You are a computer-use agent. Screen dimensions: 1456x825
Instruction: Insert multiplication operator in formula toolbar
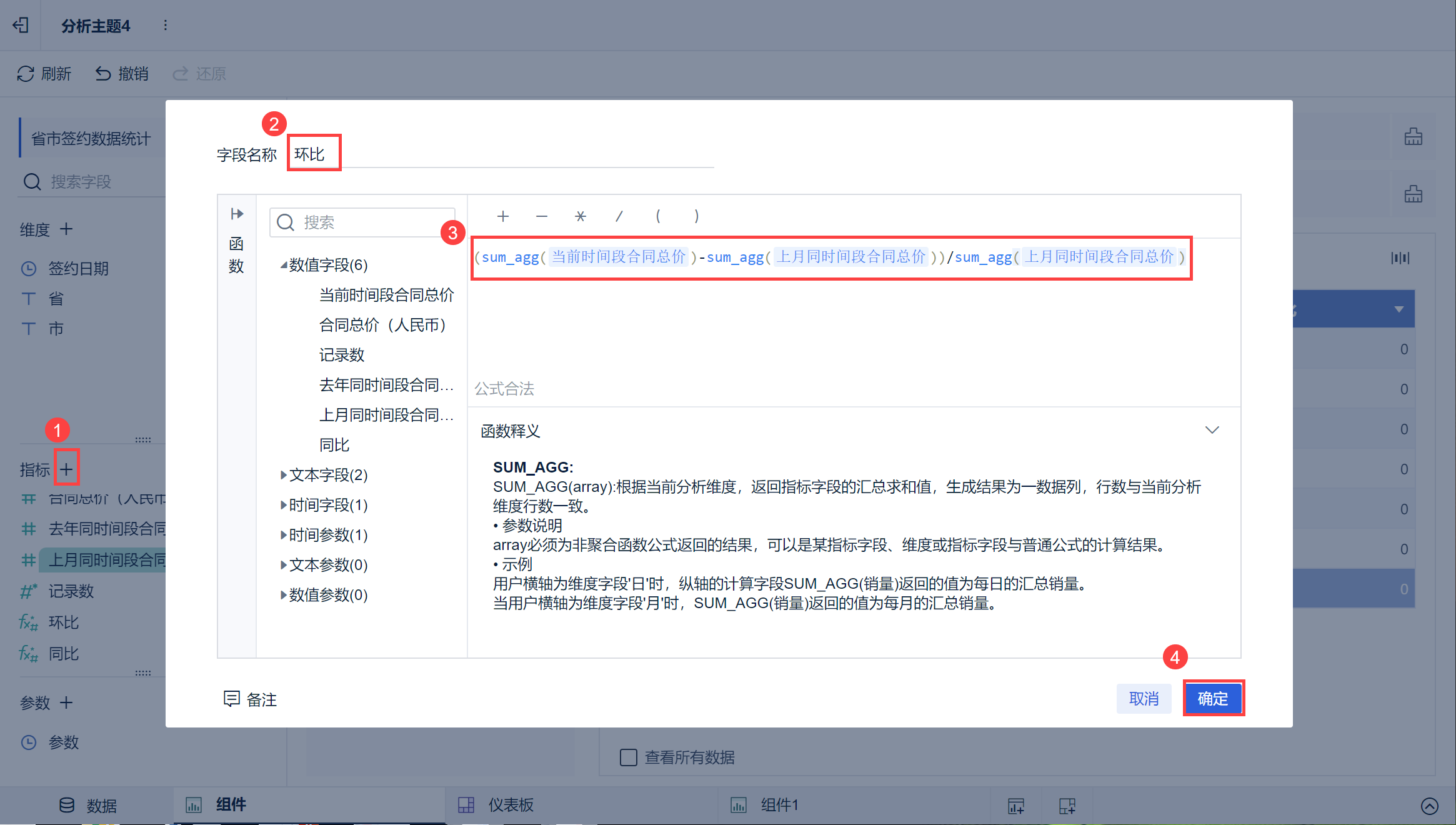point(581,216)
